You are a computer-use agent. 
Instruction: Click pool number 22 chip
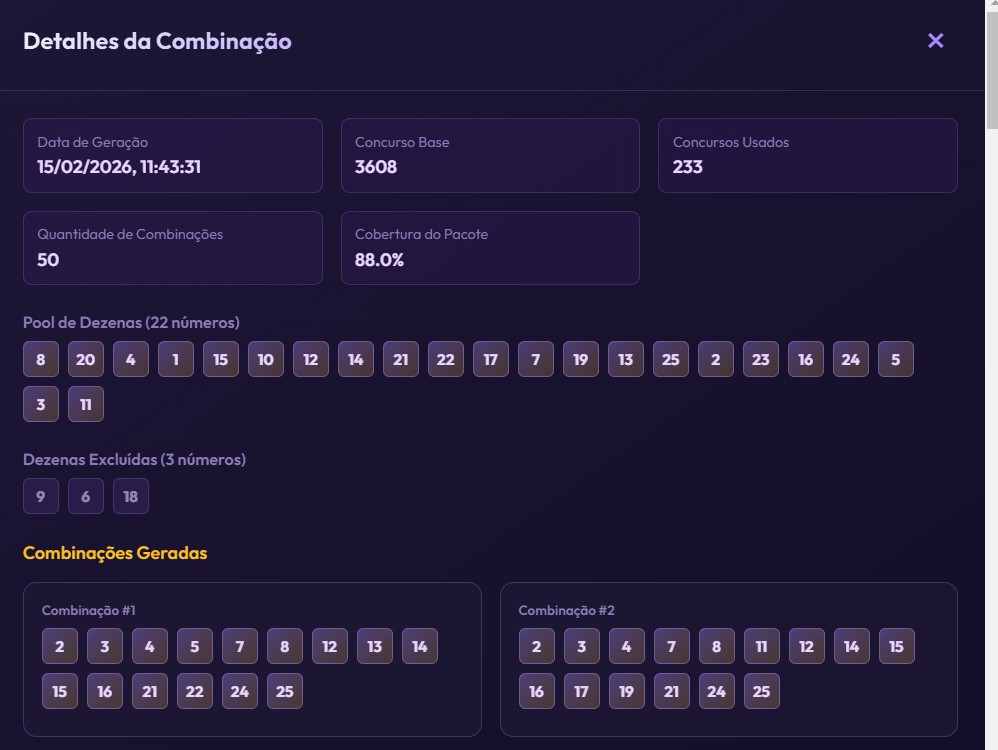[446, 359]
